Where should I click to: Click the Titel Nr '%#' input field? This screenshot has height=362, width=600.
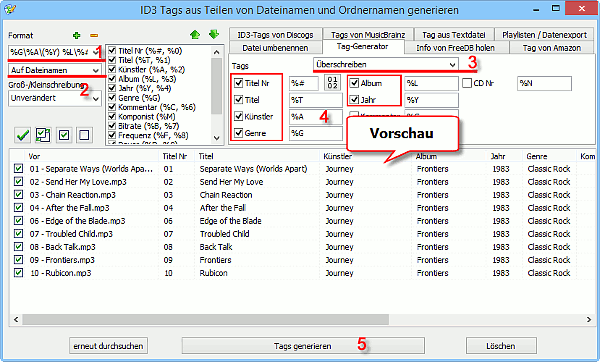click(303, 83)
